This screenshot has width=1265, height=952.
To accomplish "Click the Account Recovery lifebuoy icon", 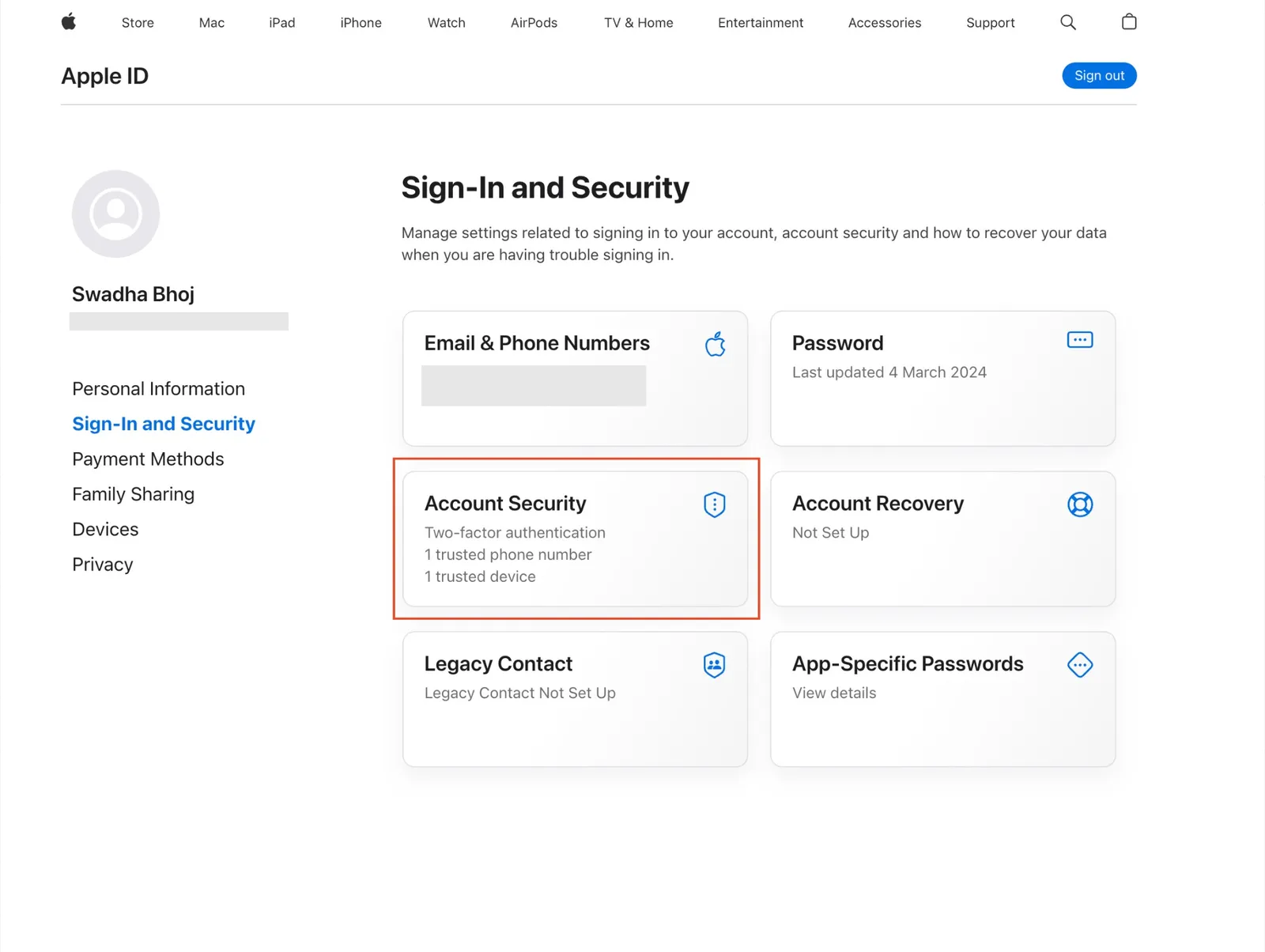I will click(1080, 504).
